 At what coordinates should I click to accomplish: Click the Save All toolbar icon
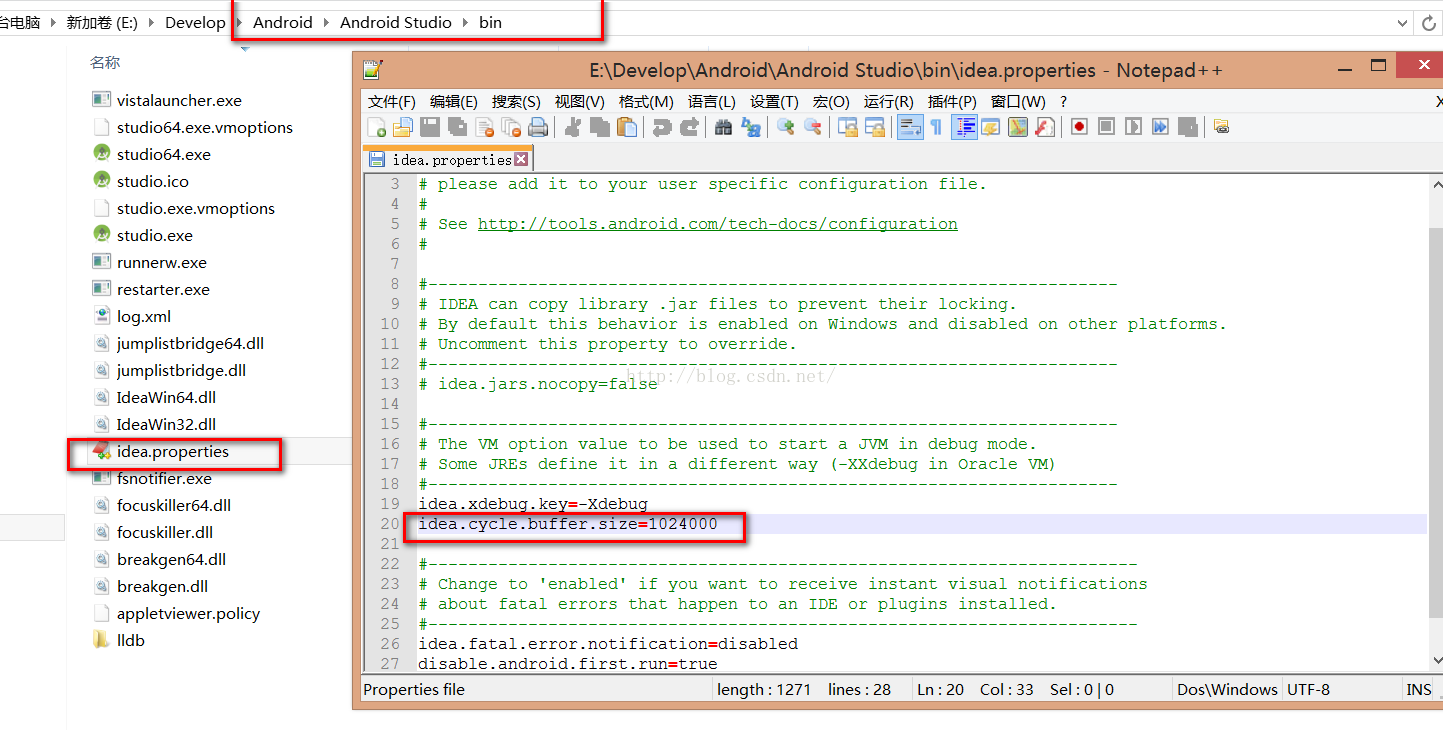coord(457,127)
